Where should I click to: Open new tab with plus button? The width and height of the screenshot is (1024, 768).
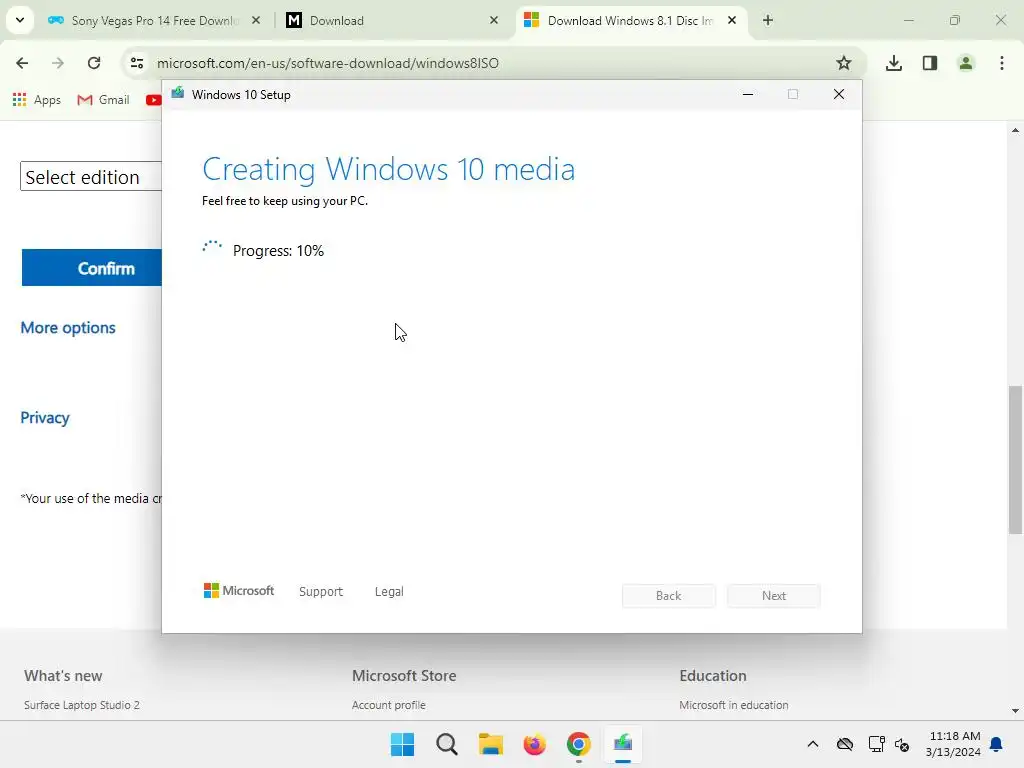(x=768, y=20)
